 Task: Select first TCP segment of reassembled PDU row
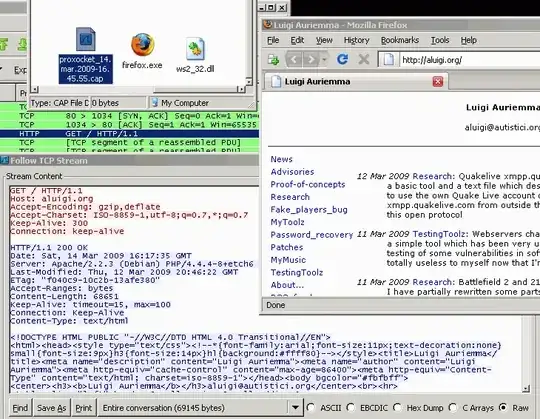(129, 143)
